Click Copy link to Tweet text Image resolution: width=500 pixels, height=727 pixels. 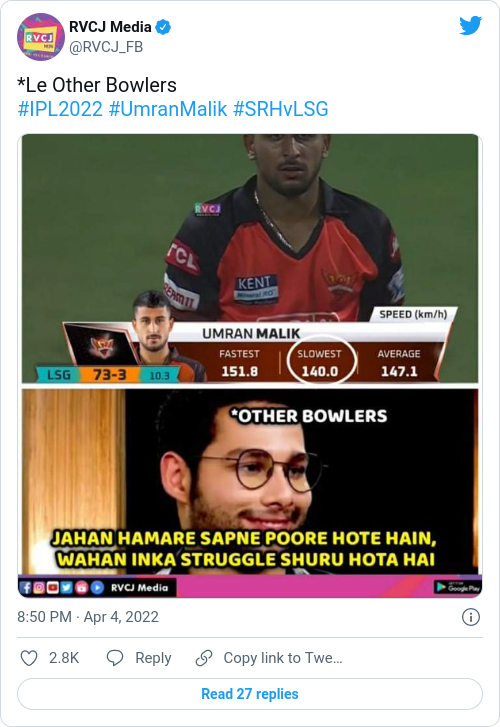click(x=283, y=658)
